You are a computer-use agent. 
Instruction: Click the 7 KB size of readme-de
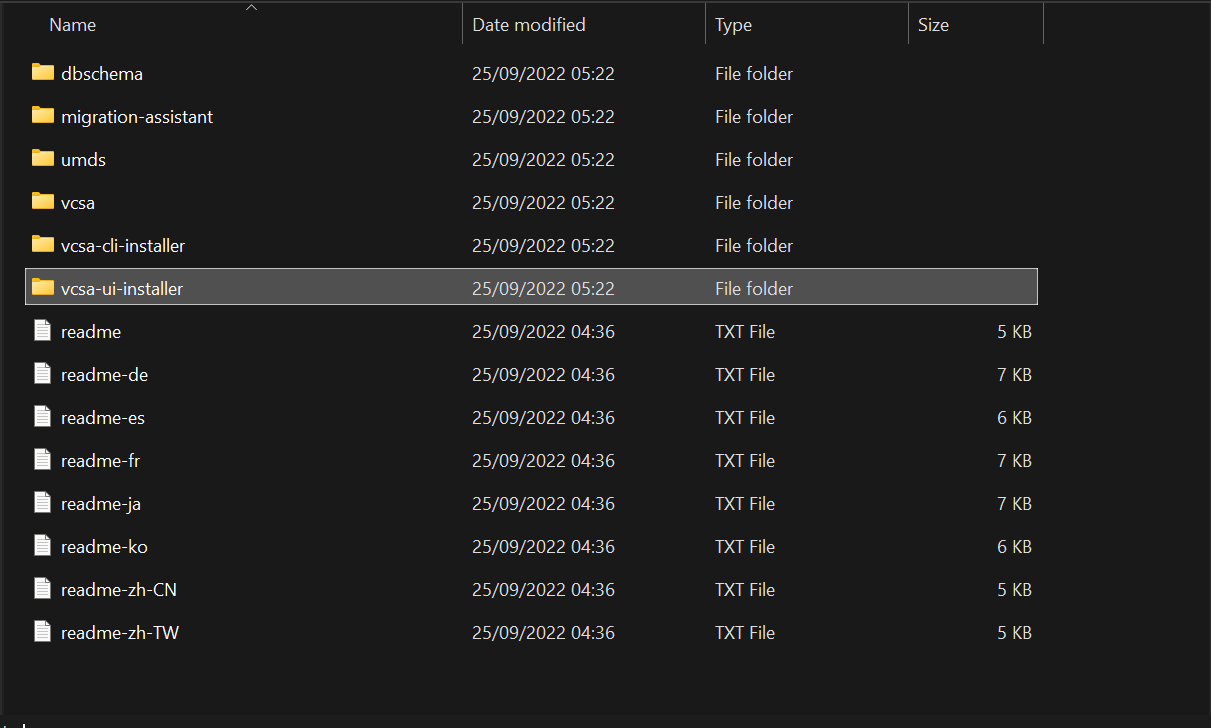click(x=1014, y=375)
